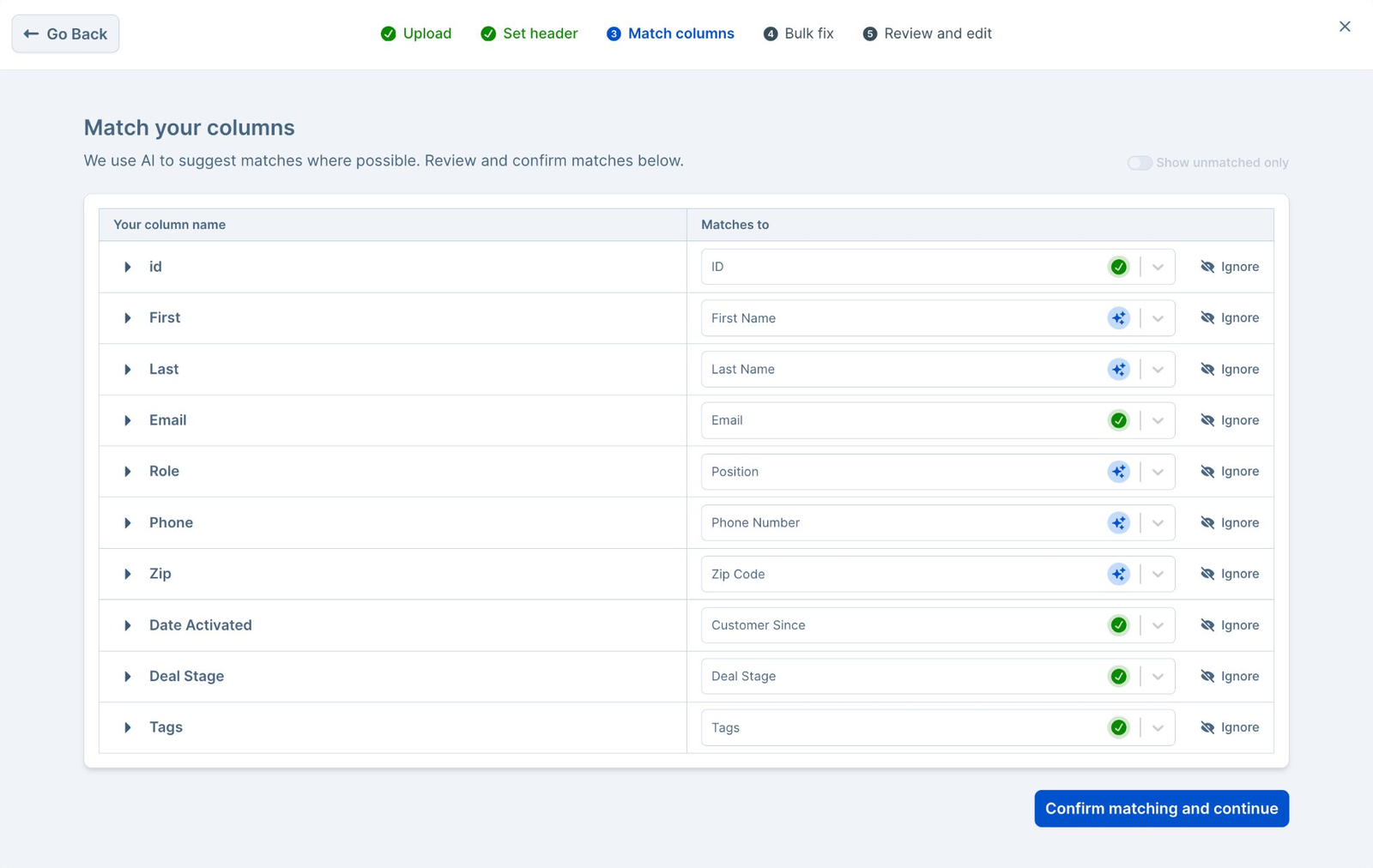
Task: Expand the id column row
Action: pyautogui.click(x=128, y=267)
